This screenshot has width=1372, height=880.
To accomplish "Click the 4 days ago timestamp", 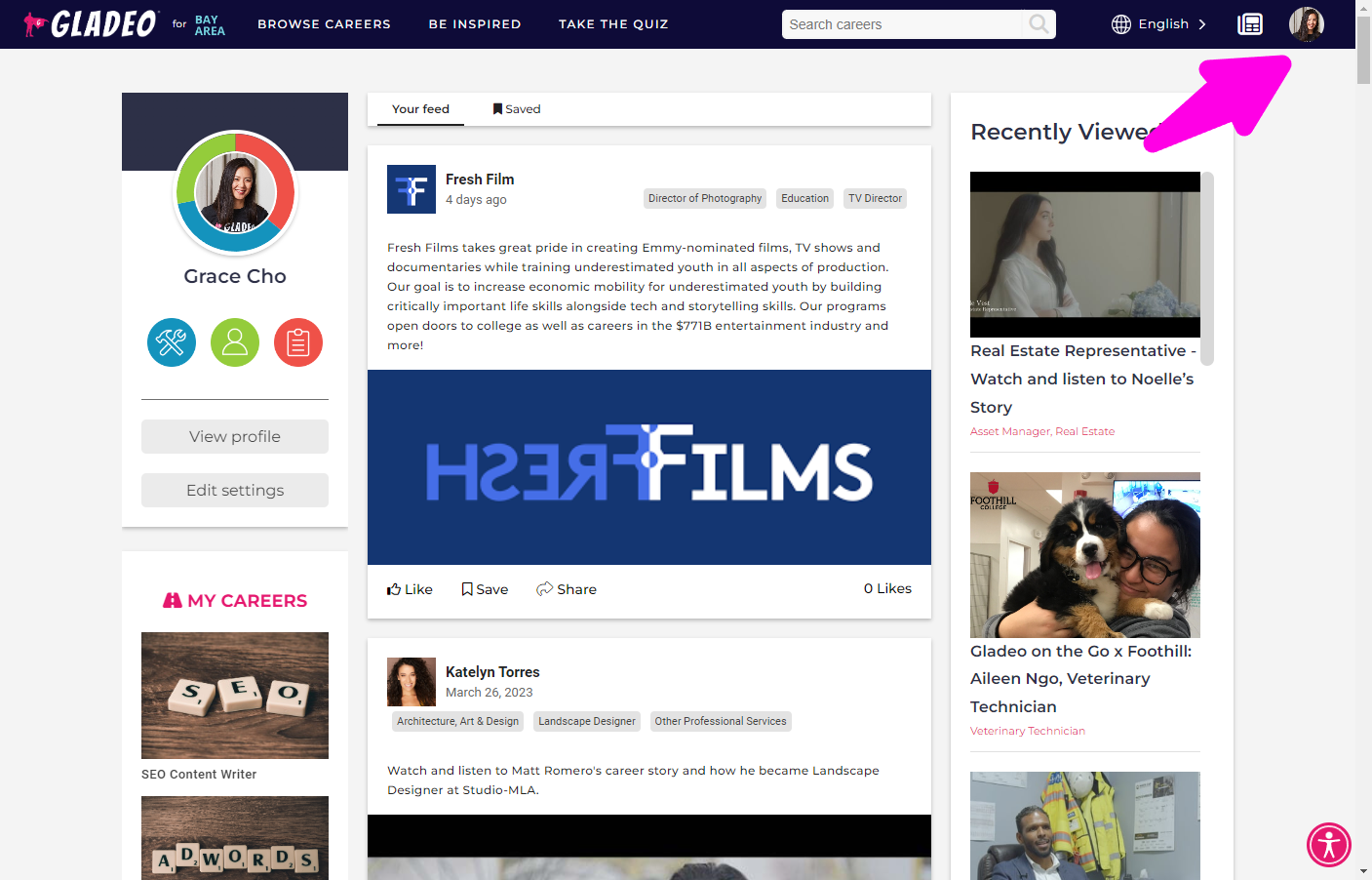I will point(476,200).
